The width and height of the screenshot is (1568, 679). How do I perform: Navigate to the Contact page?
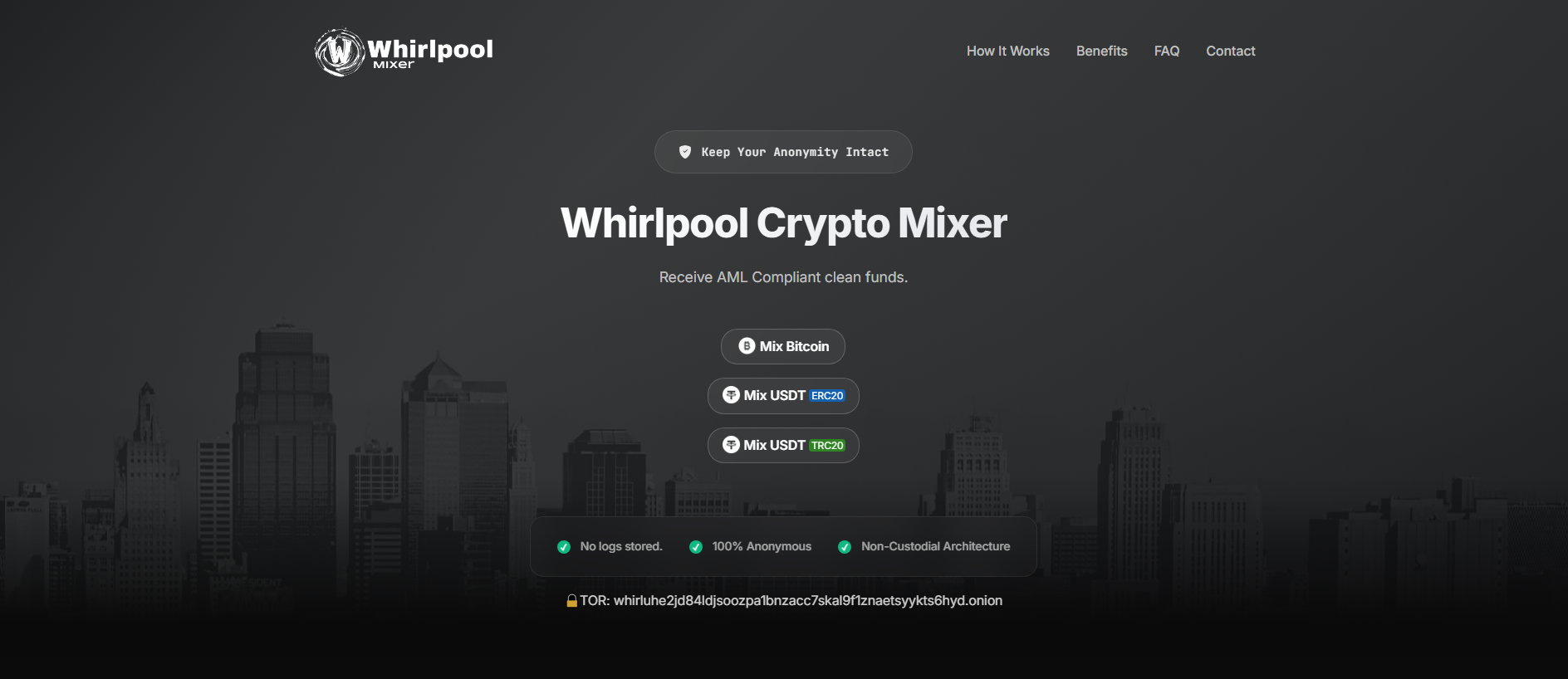[x=1230, y=51]
